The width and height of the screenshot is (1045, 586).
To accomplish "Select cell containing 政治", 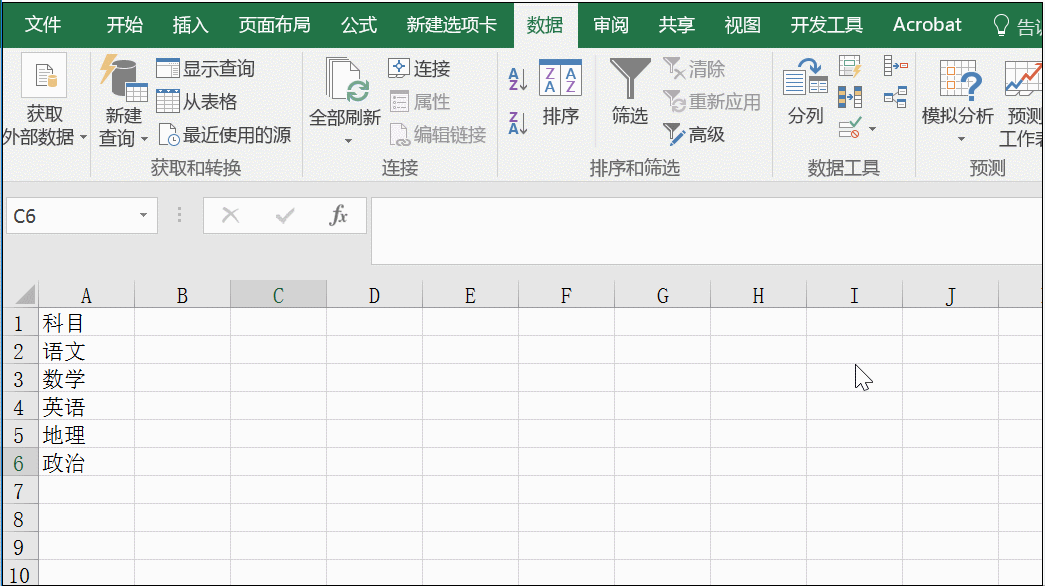I will pos(87,463).
